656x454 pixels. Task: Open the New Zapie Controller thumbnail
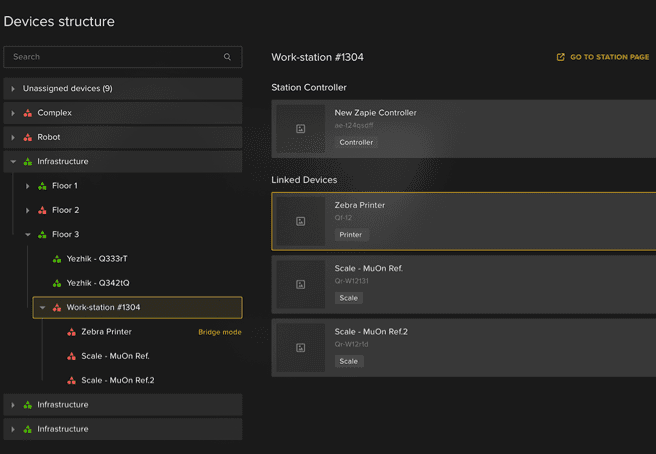coord(300,128)
